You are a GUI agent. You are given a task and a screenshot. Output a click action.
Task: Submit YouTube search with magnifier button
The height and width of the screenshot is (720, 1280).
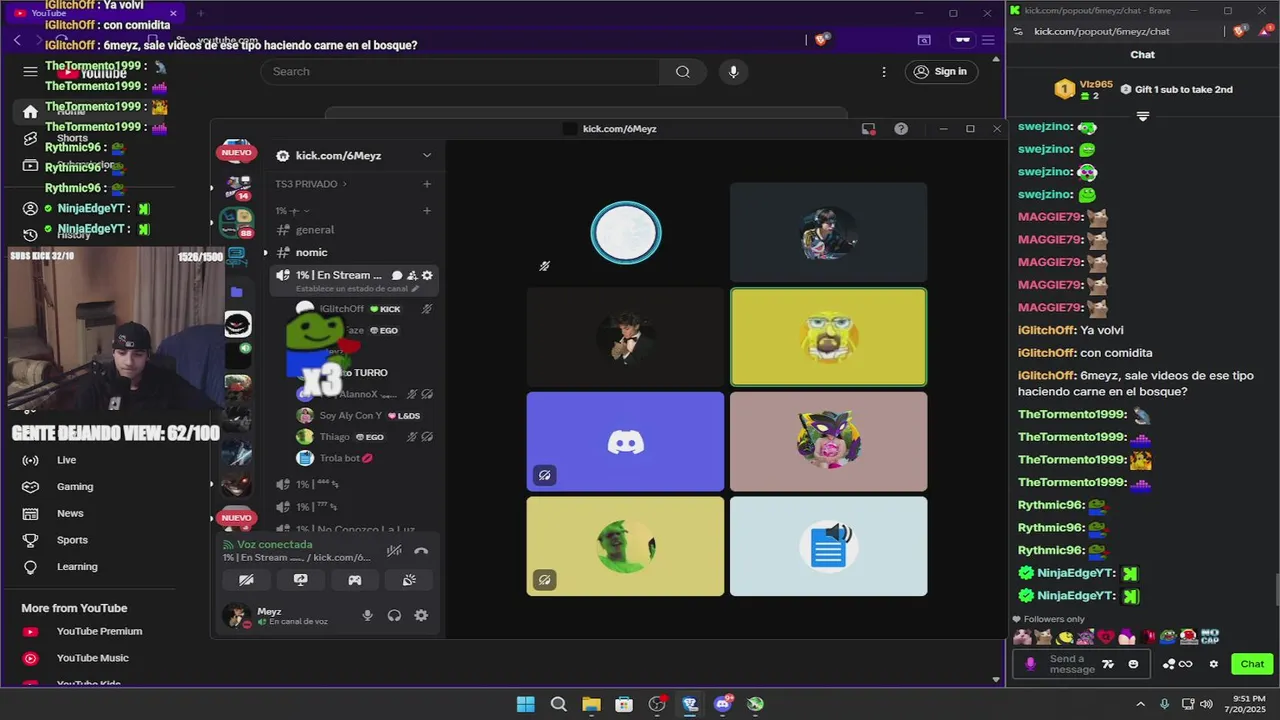click(x=683, y=72)
